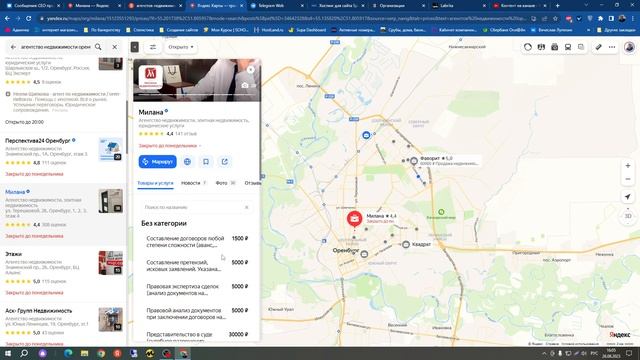Go back using the arrow in the search box
This screenshot has width=640, height=360.
(13, 47)
